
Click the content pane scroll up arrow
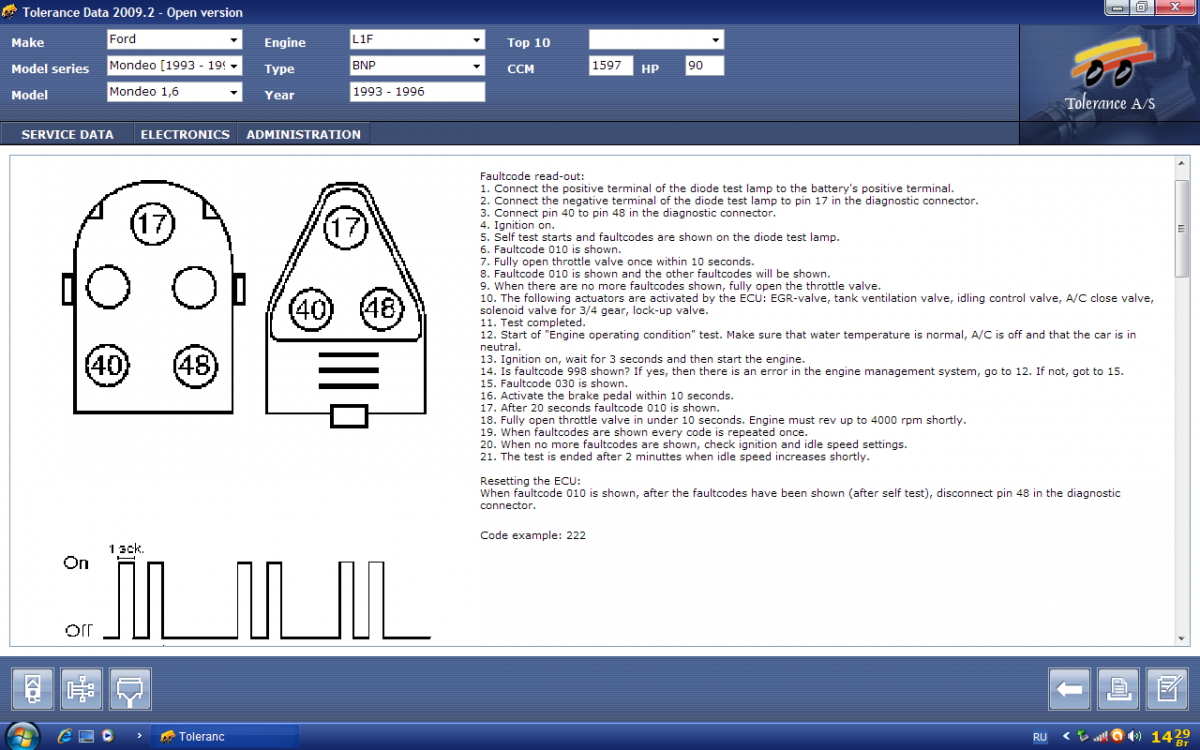pyautogui.click(x=1182, y=164)
